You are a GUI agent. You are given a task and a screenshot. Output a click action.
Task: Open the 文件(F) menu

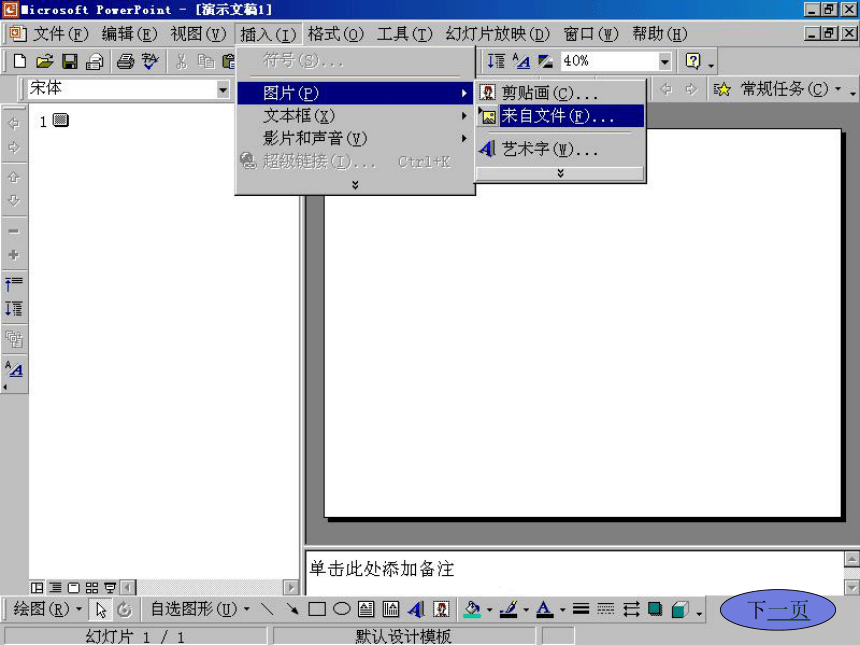60,34
